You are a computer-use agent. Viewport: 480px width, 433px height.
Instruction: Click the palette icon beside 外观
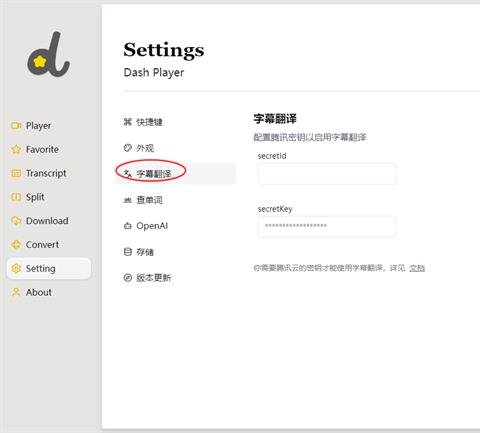click(128, 148)
